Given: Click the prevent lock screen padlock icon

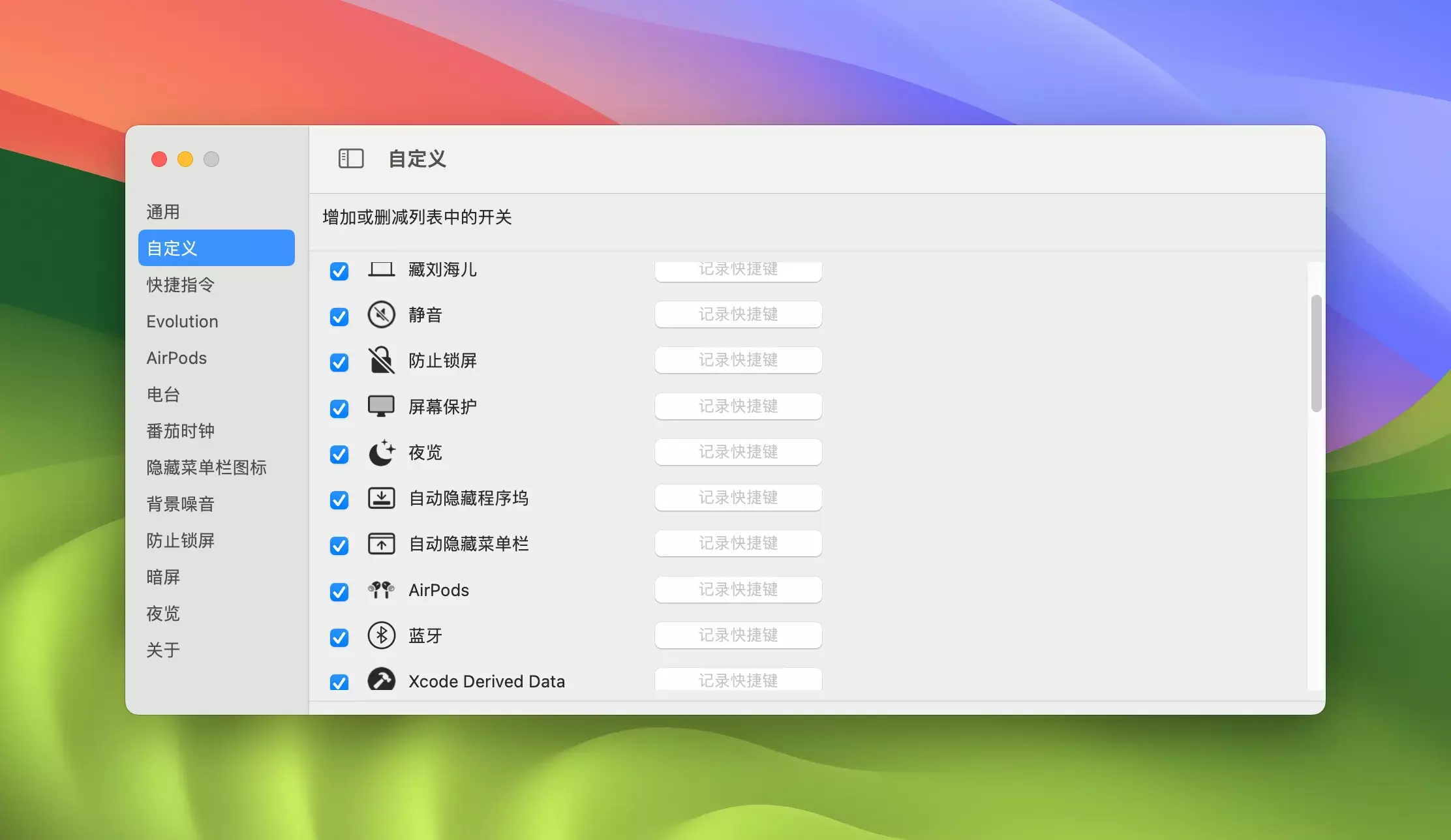Looking at the screenshot, I should (x=381, y=361).
